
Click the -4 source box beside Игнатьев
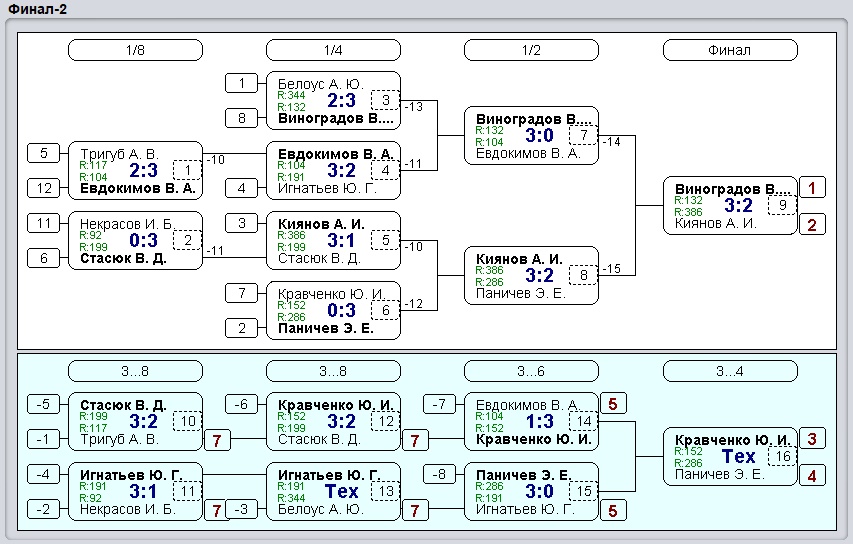(x=44, y=474)
